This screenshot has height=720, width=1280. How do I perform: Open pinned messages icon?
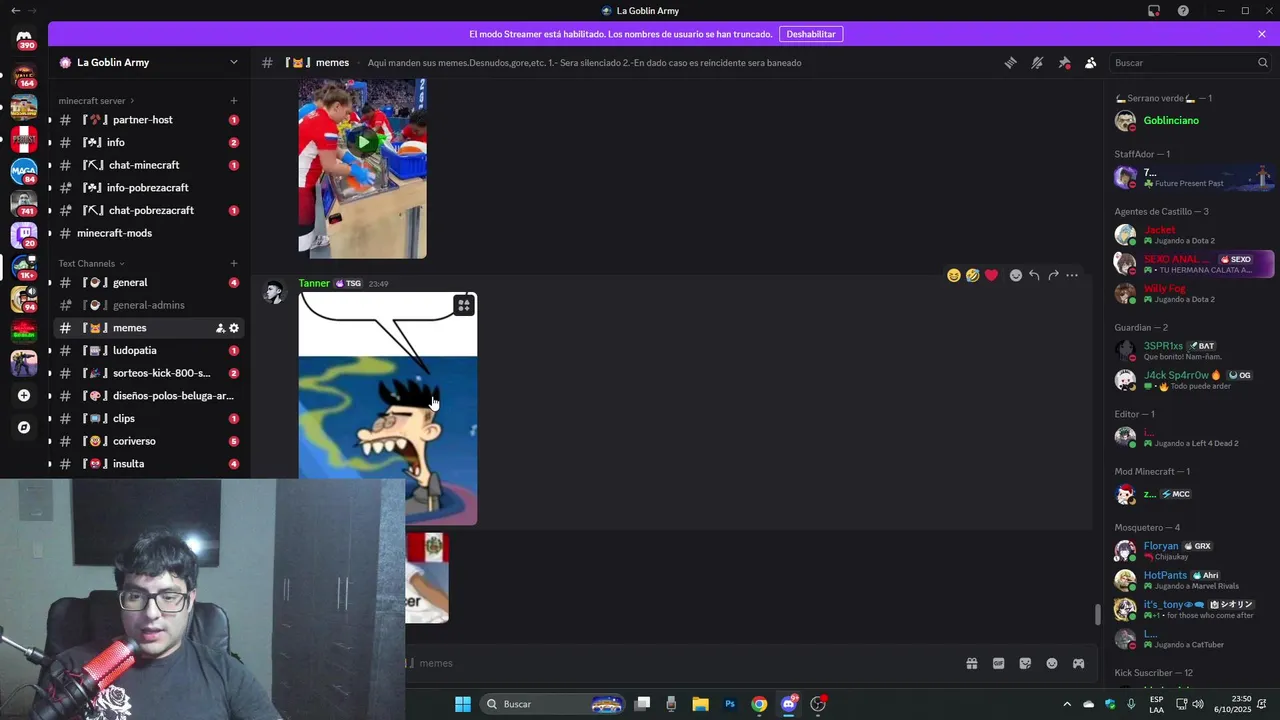(x=1064, y=62)
